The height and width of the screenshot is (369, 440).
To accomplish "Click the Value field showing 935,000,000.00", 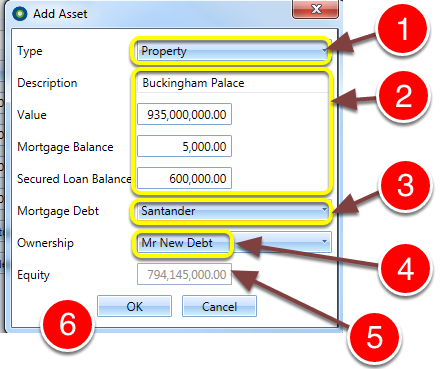I will pyautogui.click(x=184, y=114).
